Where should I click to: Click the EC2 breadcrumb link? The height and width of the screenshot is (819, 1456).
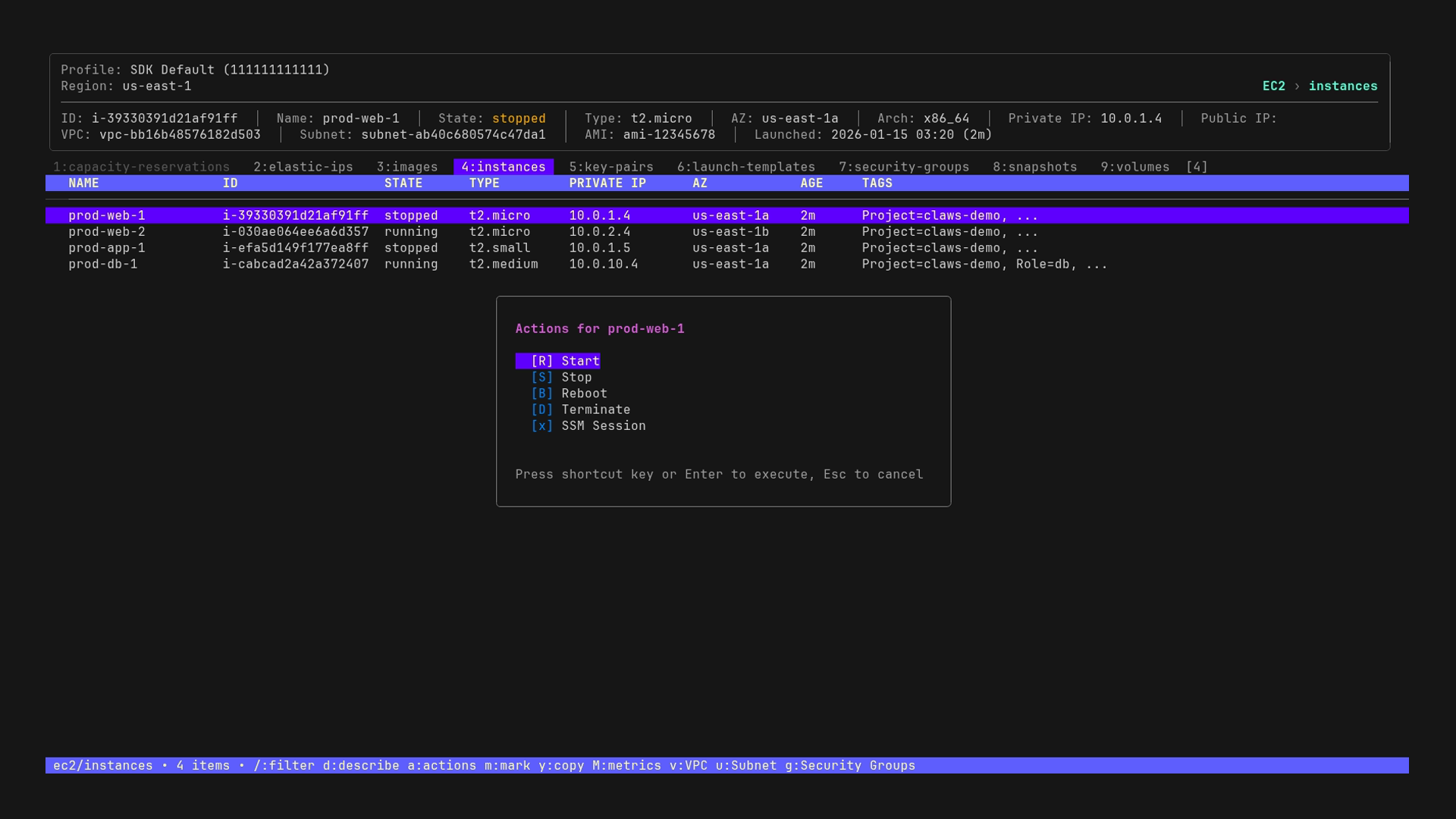click(x=1274, y=86)
